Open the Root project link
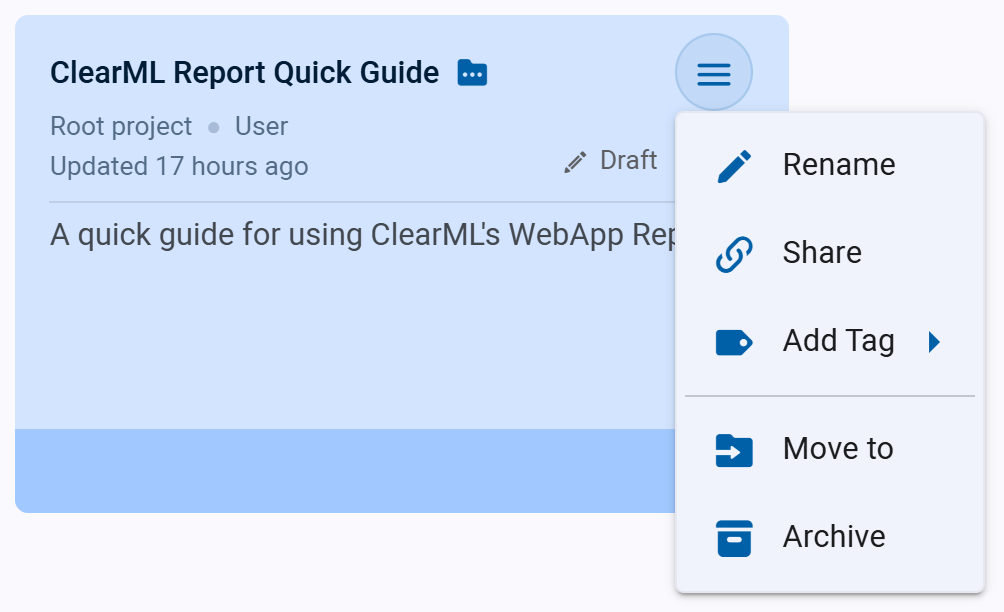 point(119,126)
